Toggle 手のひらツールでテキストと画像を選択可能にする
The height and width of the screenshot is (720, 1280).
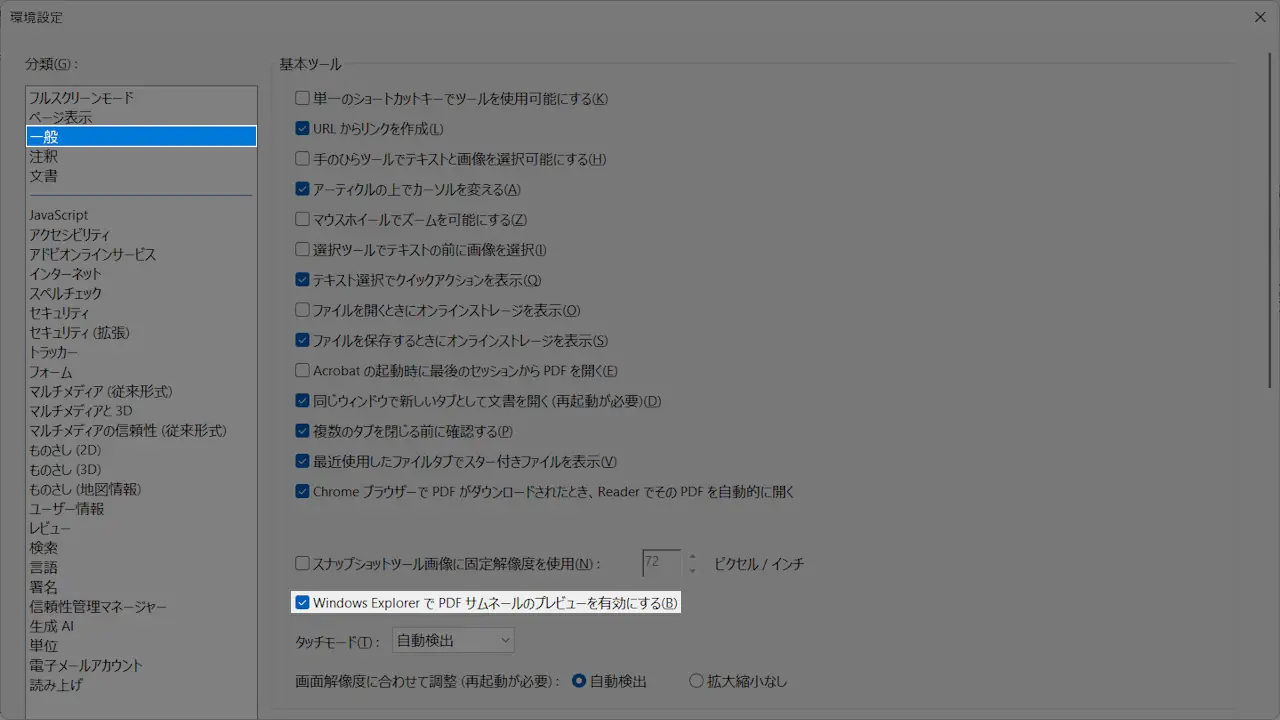[303, 159]
